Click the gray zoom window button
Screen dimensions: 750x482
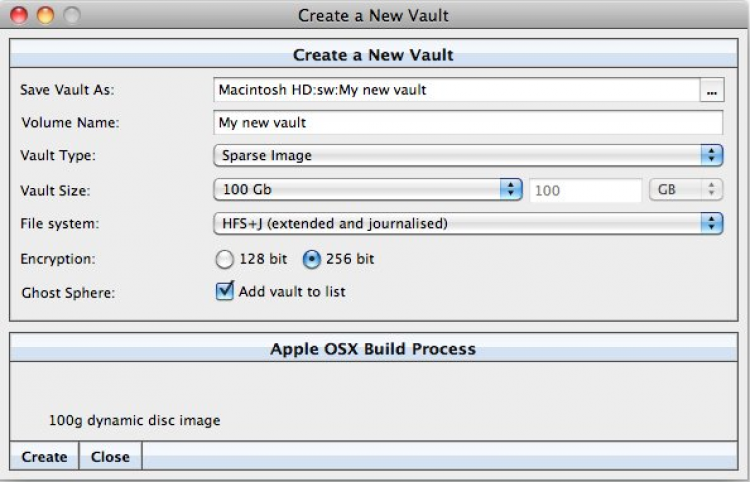[69, 16]
